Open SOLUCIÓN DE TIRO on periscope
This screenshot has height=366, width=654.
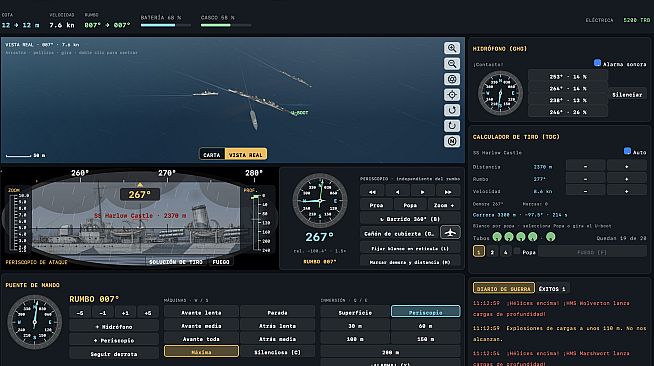tap(176, 262)
